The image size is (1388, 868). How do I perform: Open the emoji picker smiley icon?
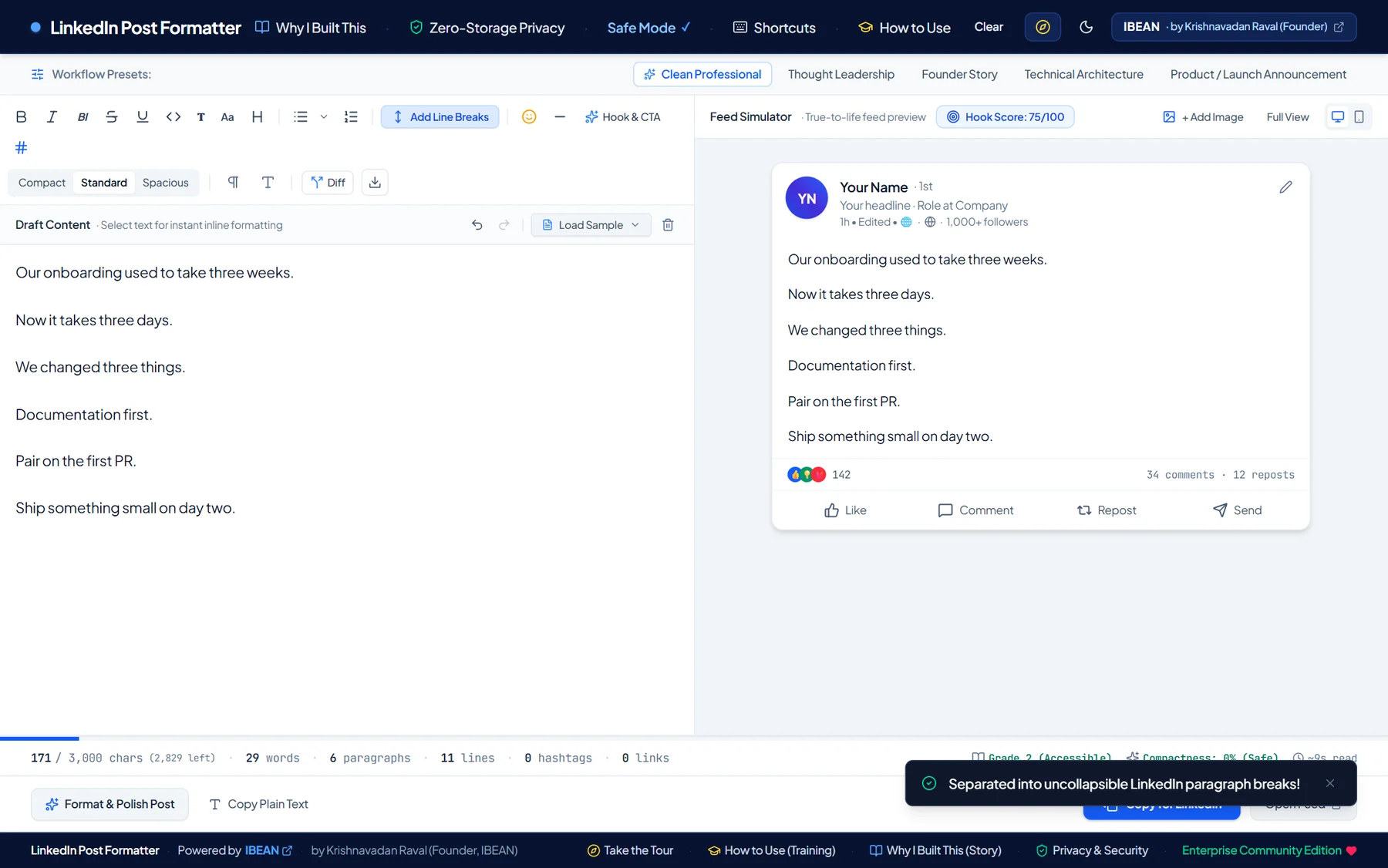(529, 117)
